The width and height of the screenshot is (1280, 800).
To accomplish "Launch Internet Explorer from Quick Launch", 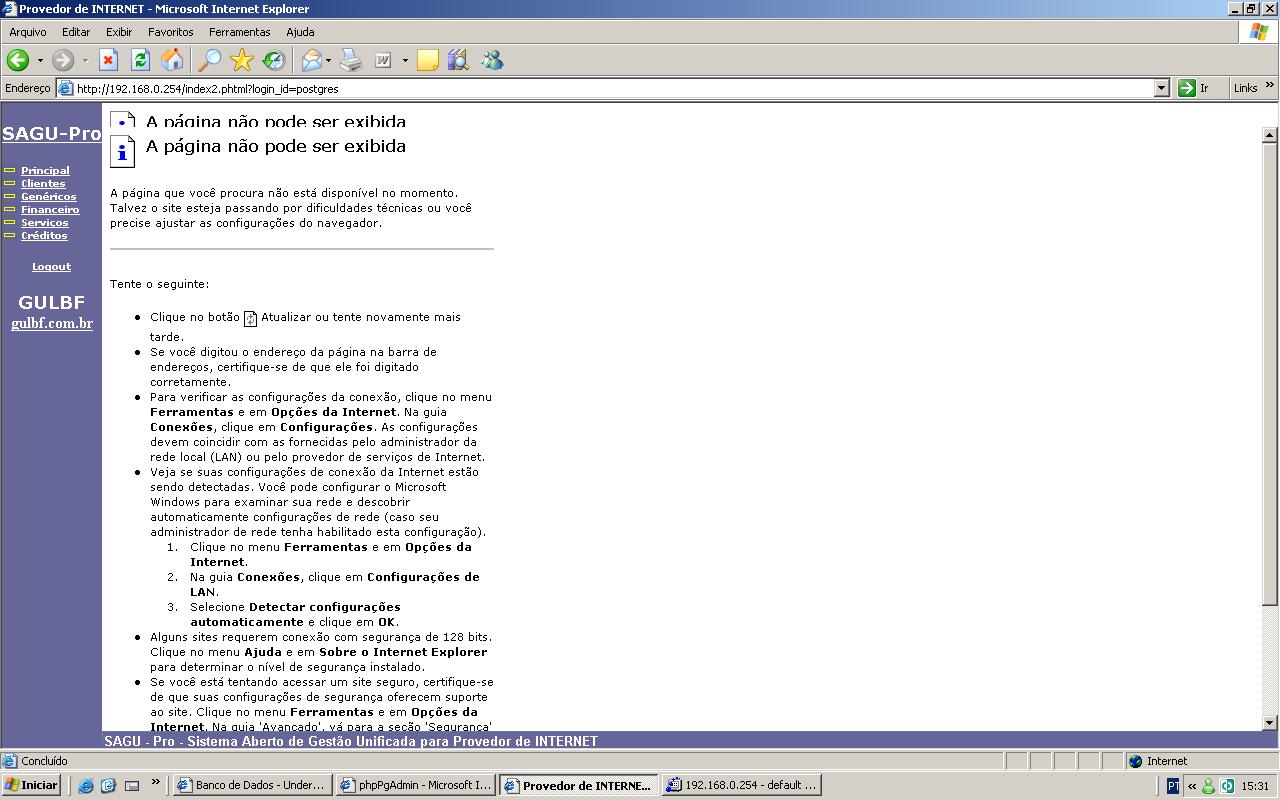I will [x=86, y=786].
